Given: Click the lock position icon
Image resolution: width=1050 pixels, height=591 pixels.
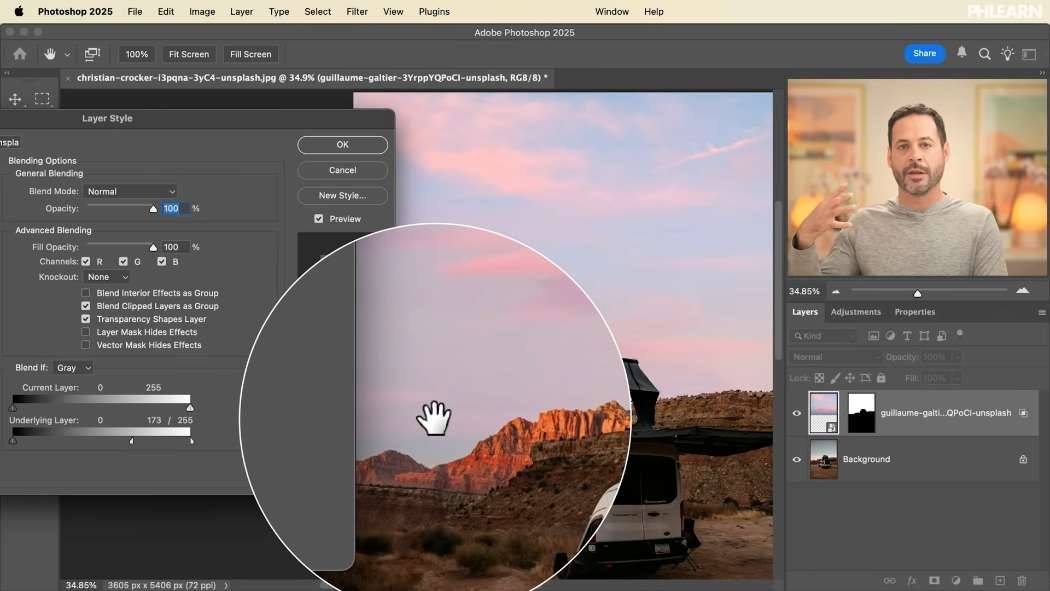Looking at the screenshot, I should click(x=850, y=378).
